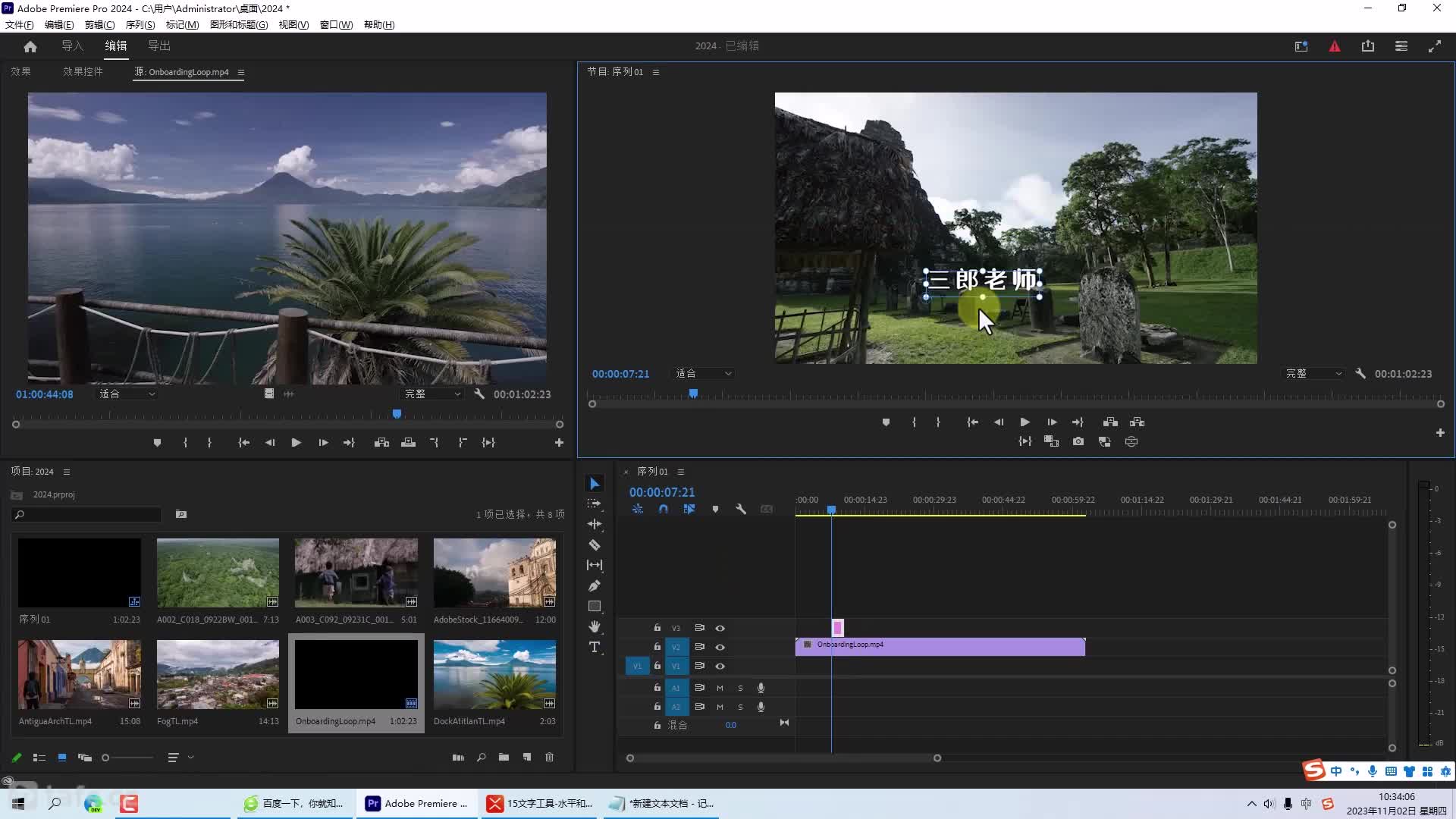Enter full screen video output

coord(1435,46)
